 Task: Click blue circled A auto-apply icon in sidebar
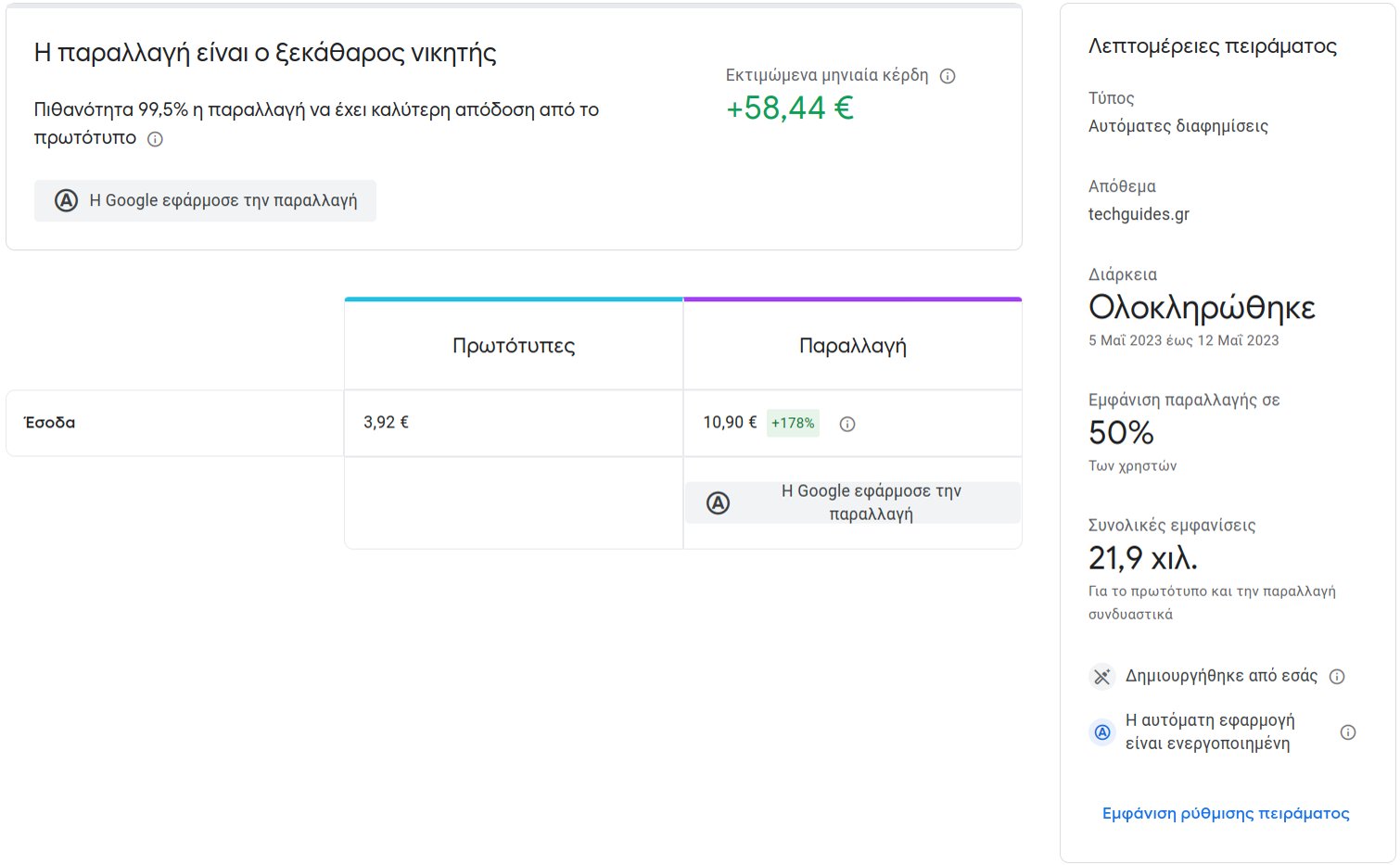pos(1101,732)
